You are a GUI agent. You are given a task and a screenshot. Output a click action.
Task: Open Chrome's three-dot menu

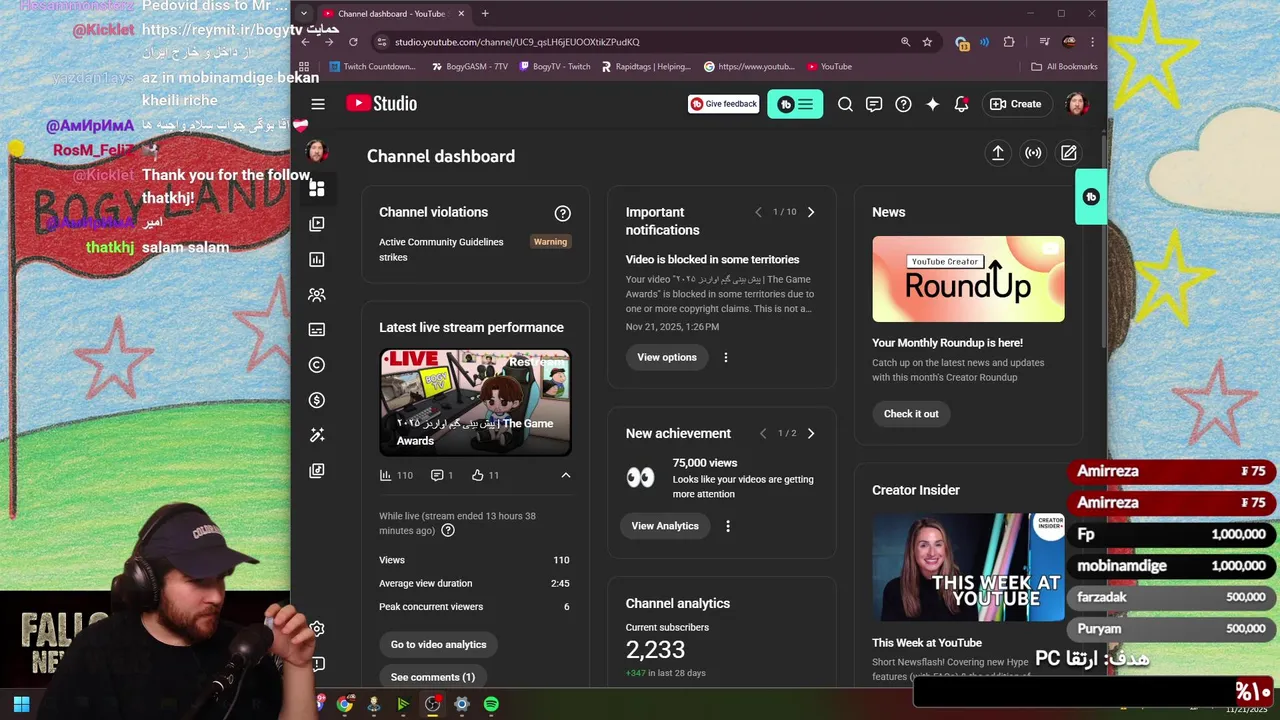pos(1092,42)
